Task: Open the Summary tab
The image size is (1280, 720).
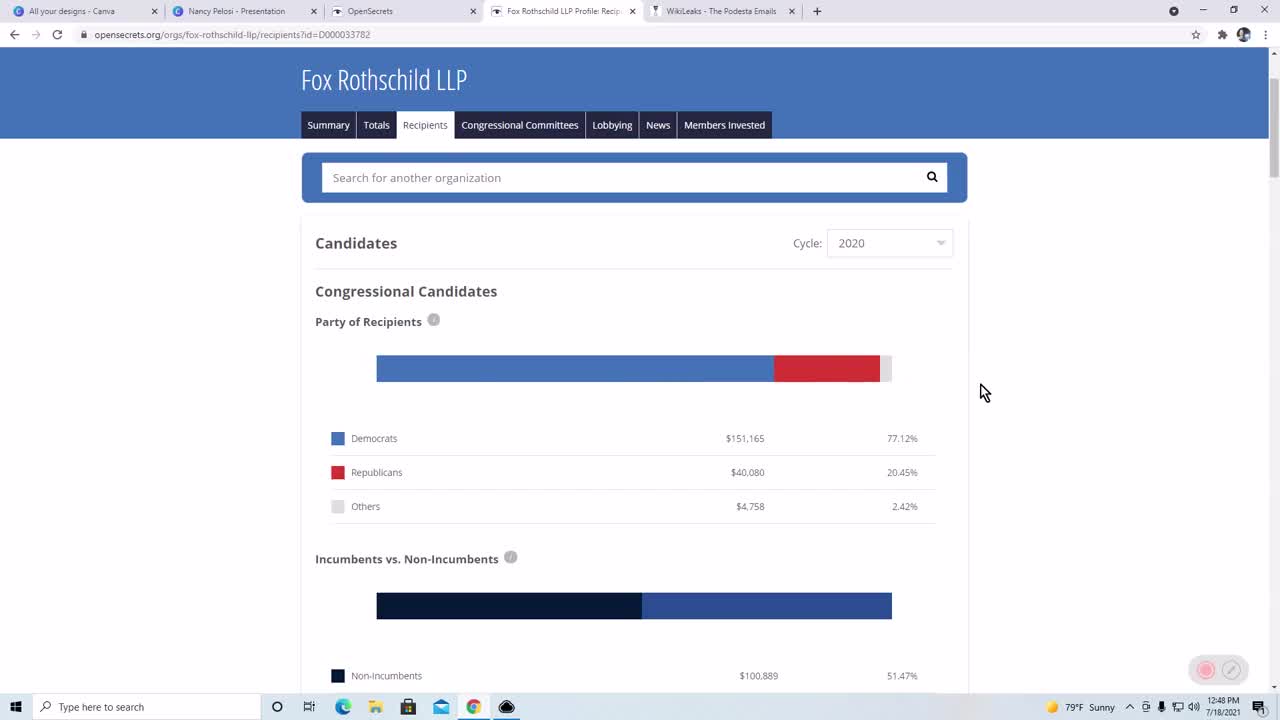Action: click(328, 125)
